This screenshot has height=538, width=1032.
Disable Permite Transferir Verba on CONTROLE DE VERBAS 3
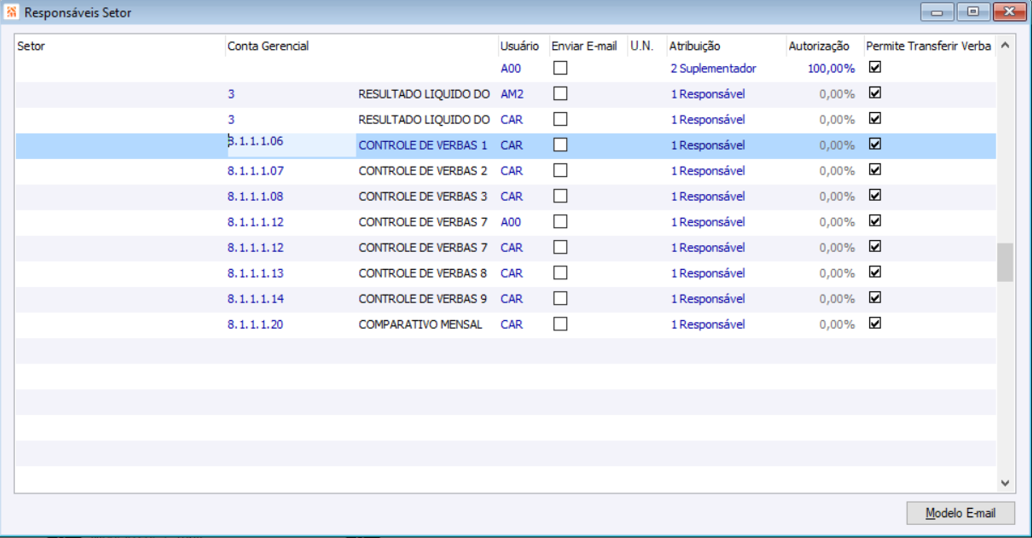point(875,196)
